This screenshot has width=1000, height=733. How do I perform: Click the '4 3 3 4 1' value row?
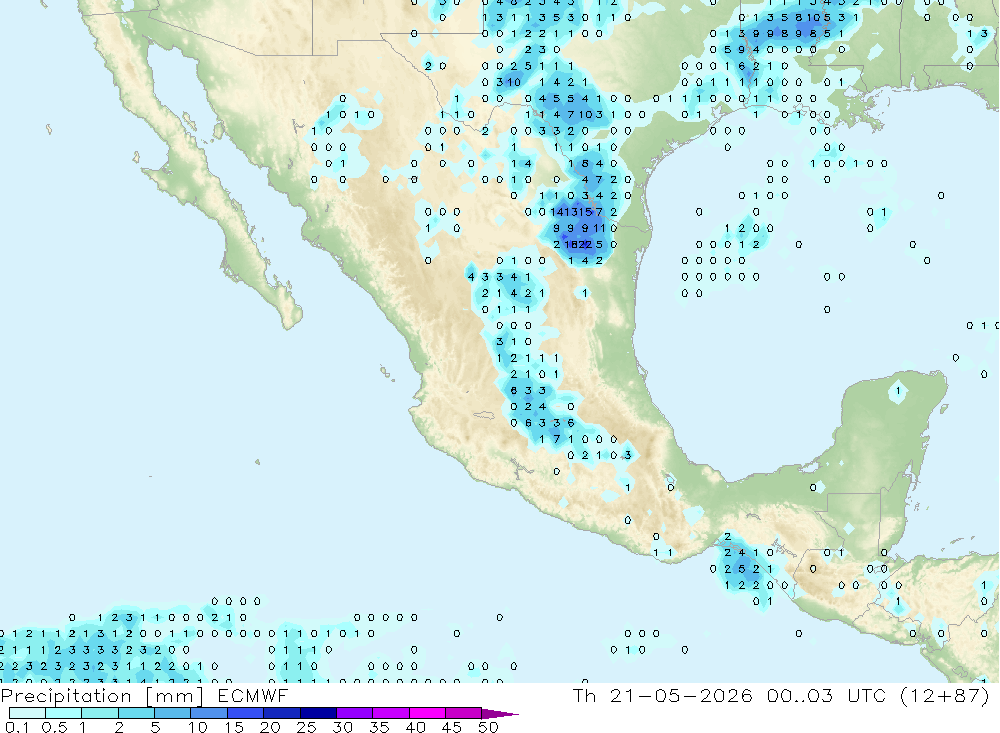pyautogui.click(x=499, y=277)
